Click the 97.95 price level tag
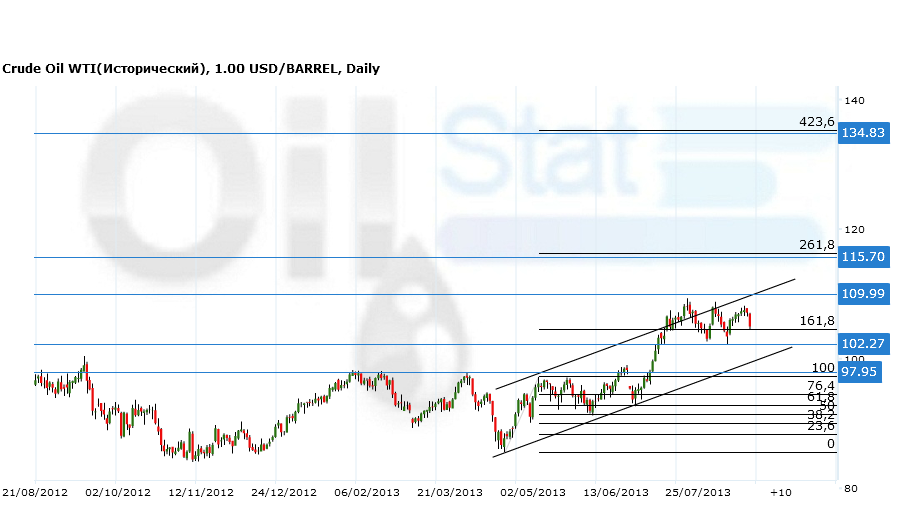909x509 pixels. [x=859, y=372]
